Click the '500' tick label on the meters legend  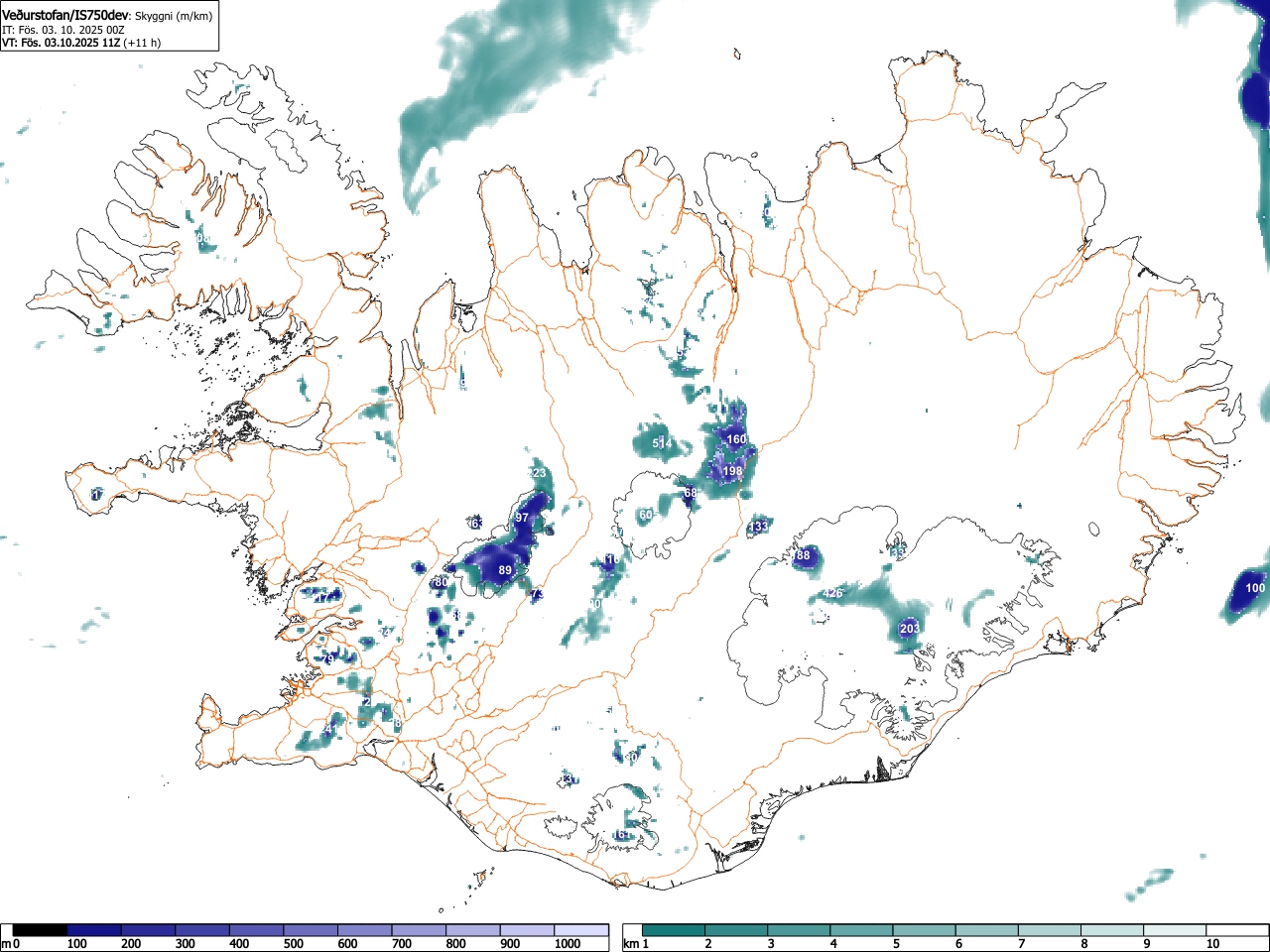tap(293, 944)
